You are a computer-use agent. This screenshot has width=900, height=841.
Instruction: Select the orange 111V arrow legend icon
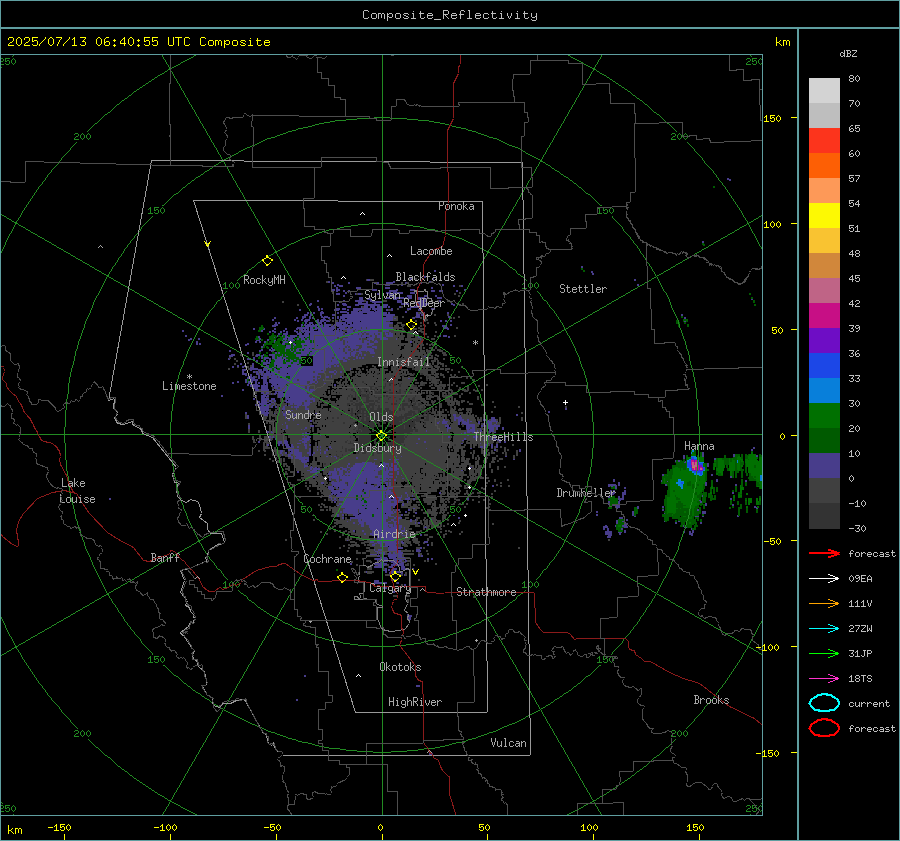click(x=824, y=603)
